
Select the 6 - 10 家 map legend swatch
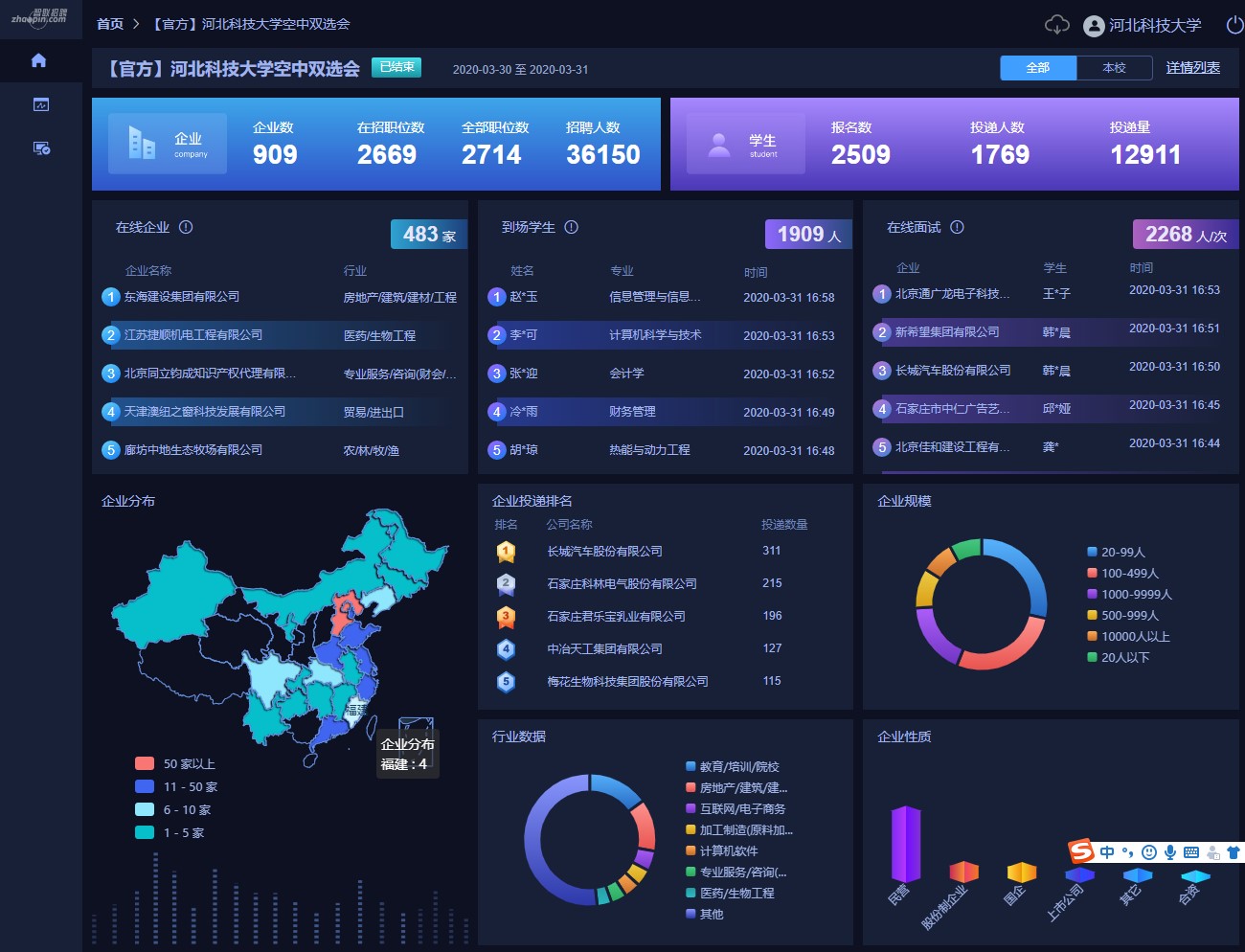point(145,809)
